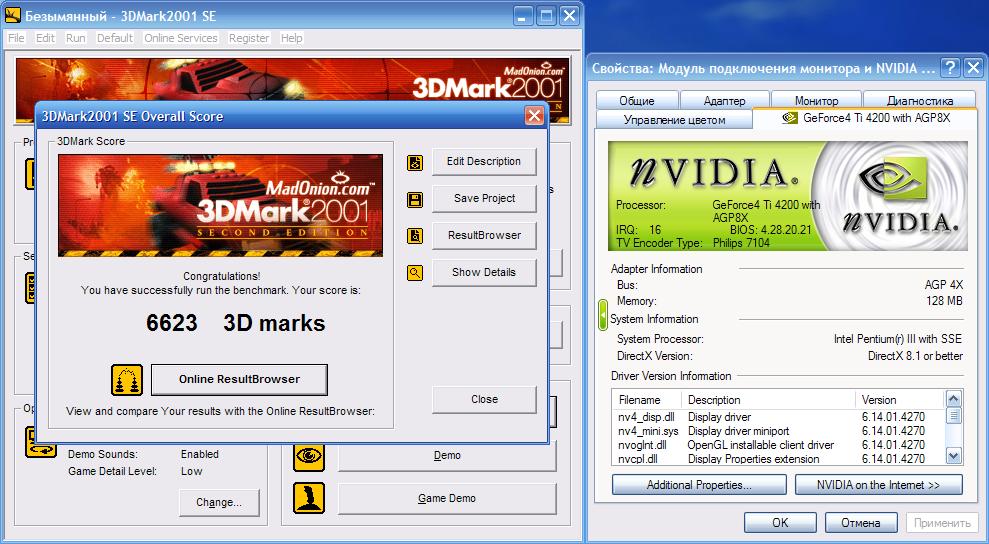This screenshot has height=544, width=989.
Task: Open the File menu
Action: [x=16, y=38]
